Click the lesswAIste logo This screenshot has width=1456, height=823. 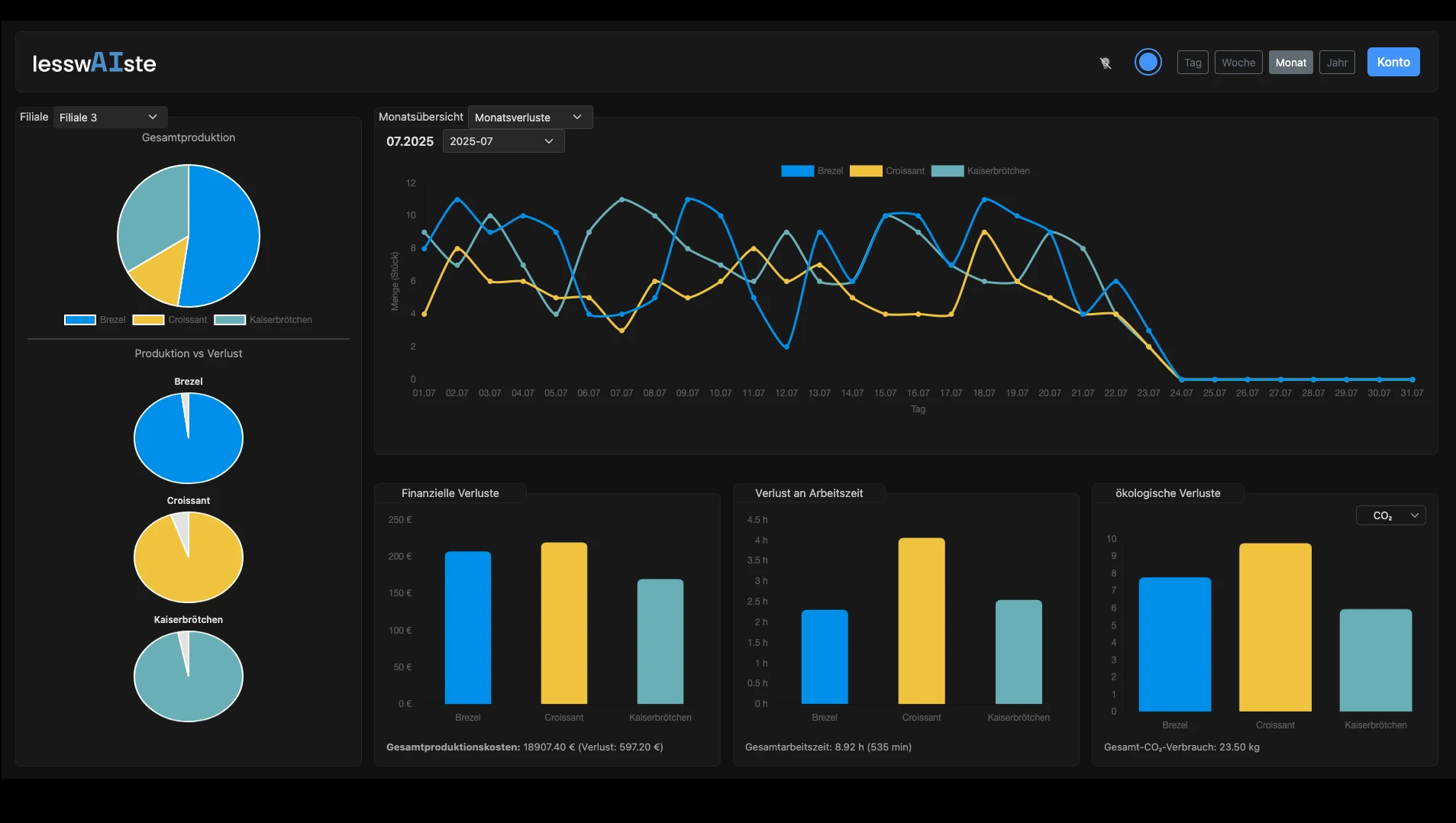[94, 63]
